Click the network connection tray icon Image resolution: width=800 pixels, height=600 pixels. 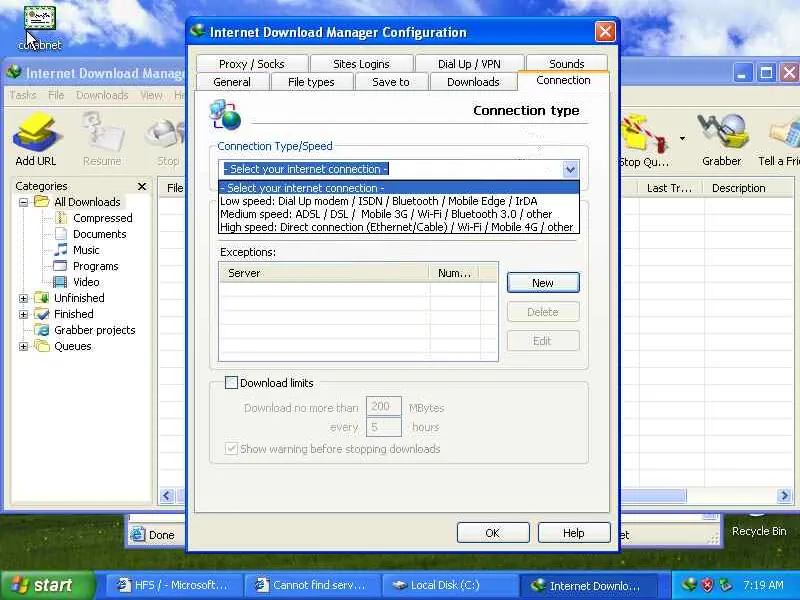pyautogui.click(x=725, y=585)
